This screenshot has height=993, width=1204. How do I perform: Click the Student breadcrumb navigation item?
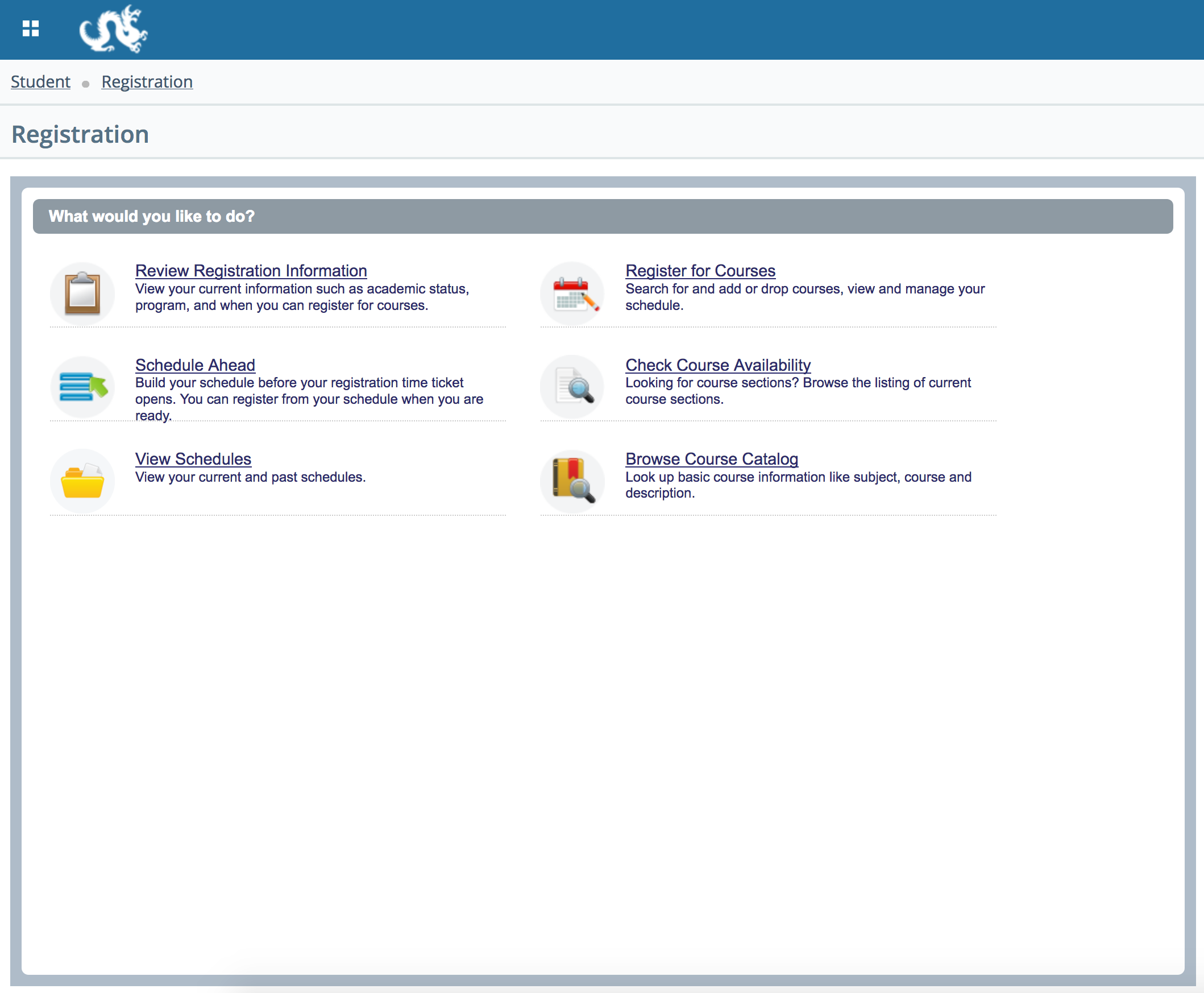click(41, 82)
